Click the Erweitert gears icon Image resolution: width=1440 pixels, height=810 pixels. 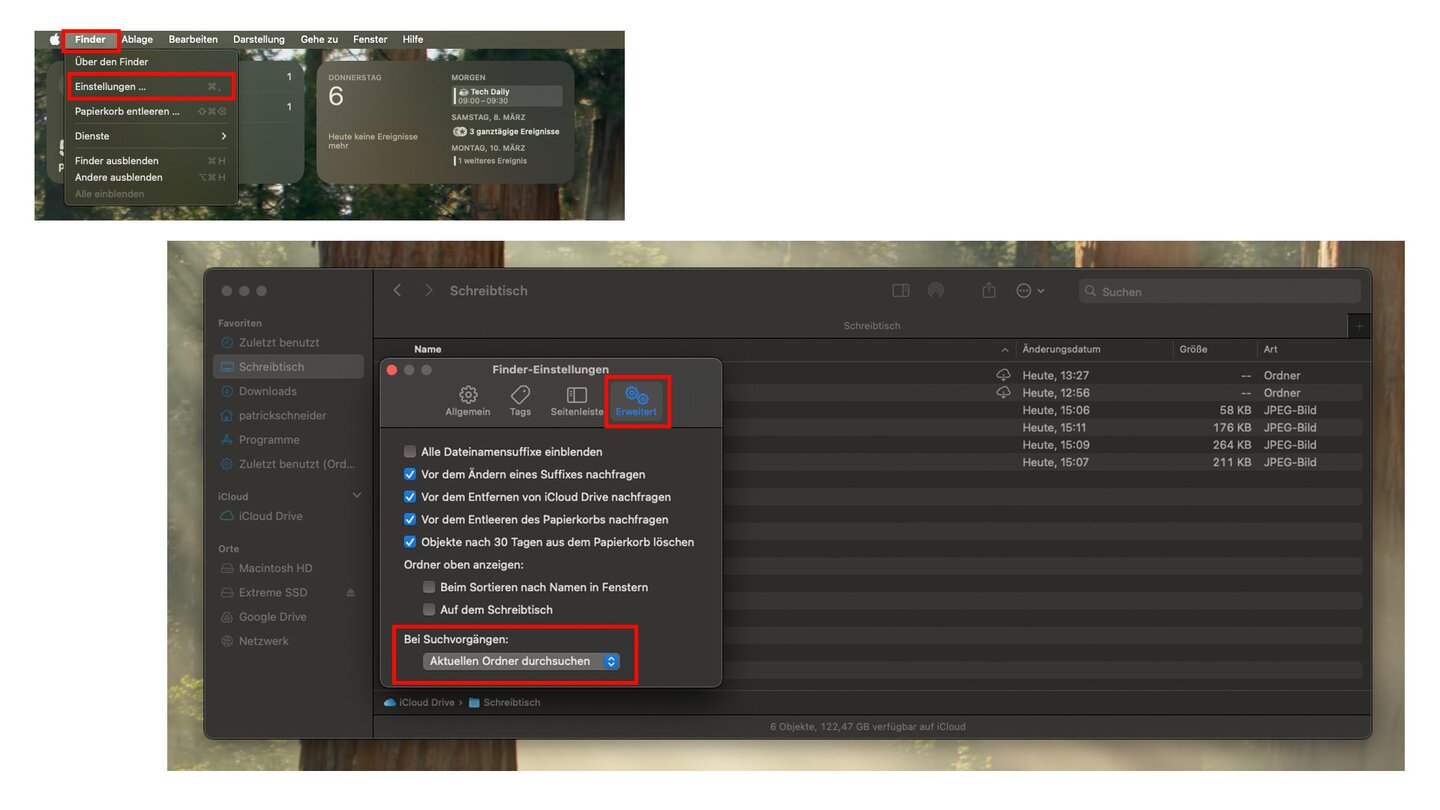(x=636, y=395)
